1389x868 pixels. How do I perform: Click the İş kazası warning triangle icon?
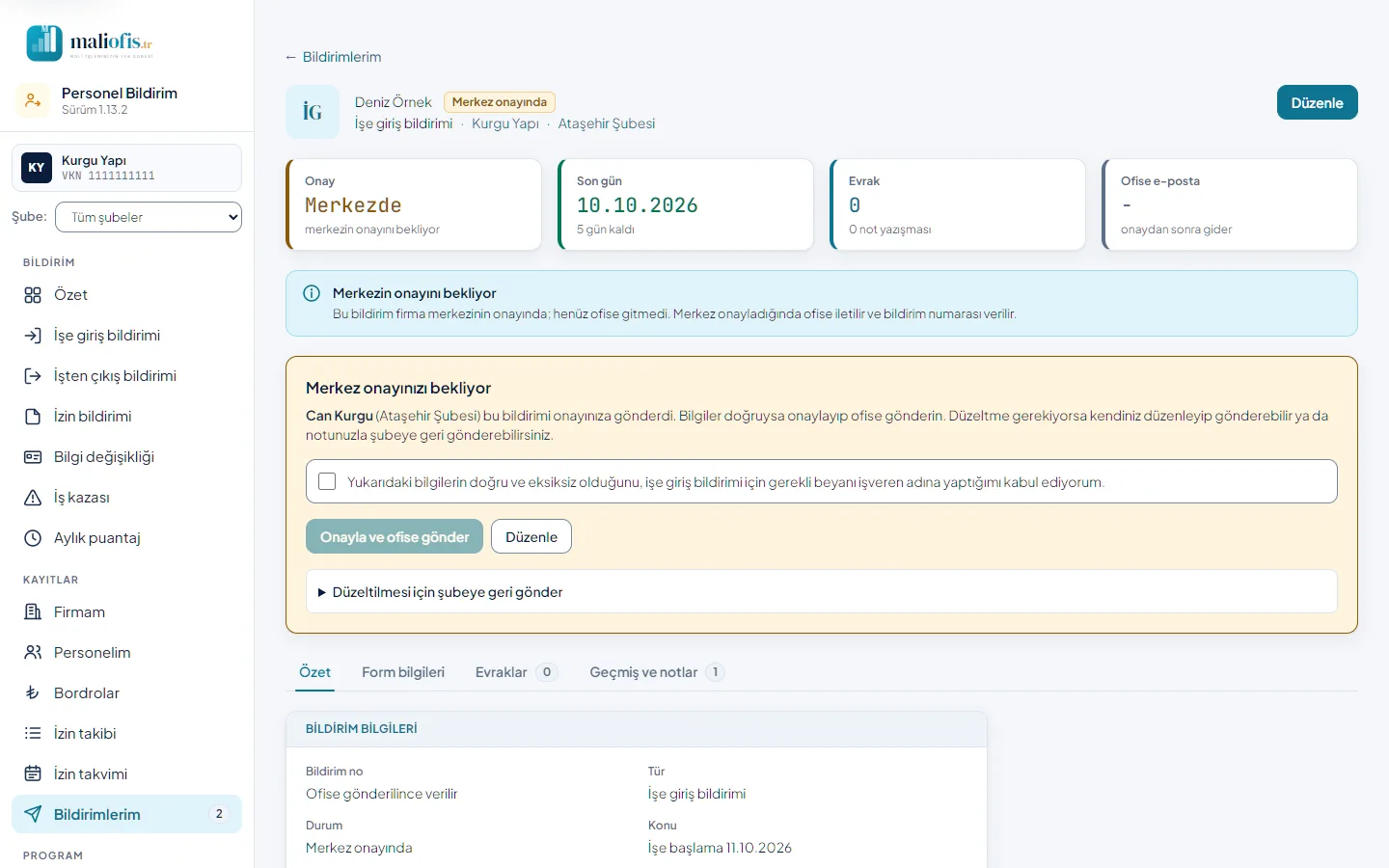click(x=33, y=498)
